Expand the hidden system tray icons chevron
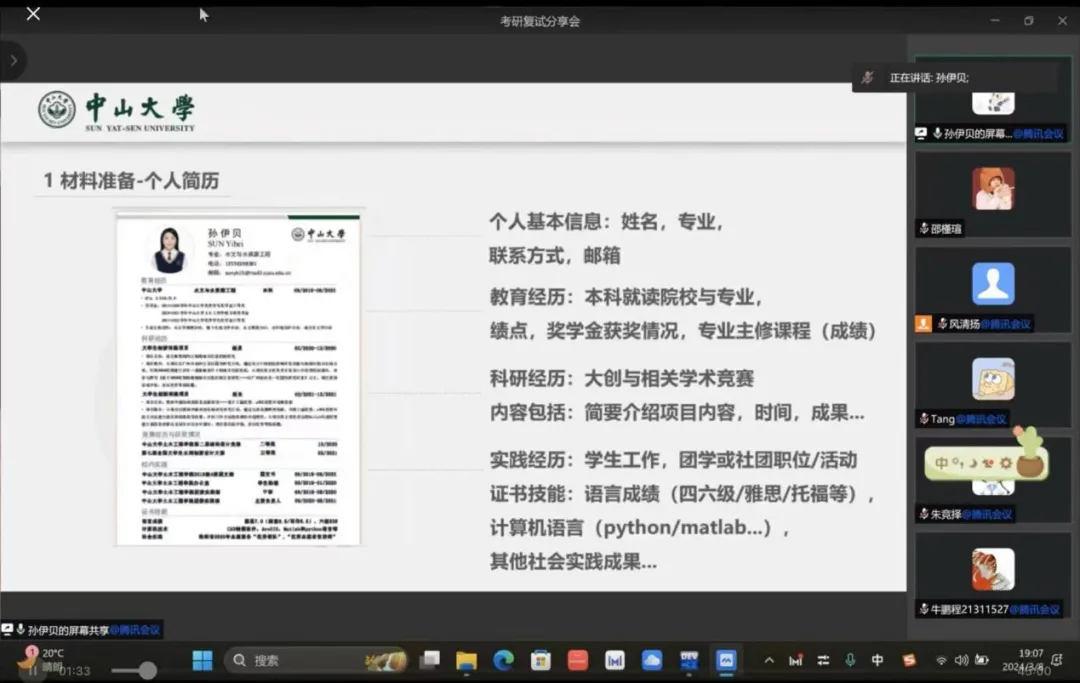The width and height of the screenshot is (1080, 683). click(x=768, y=660)
